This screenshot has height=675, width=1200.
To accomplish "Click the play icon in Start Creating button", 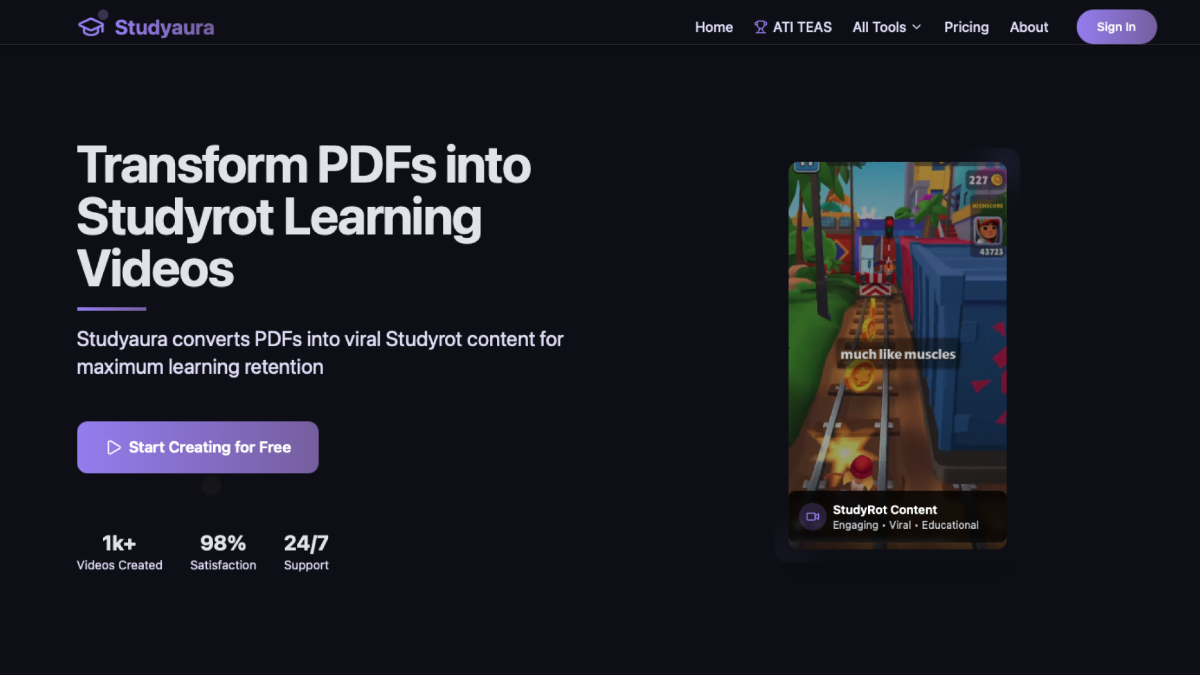I will [x=114, y=447].
